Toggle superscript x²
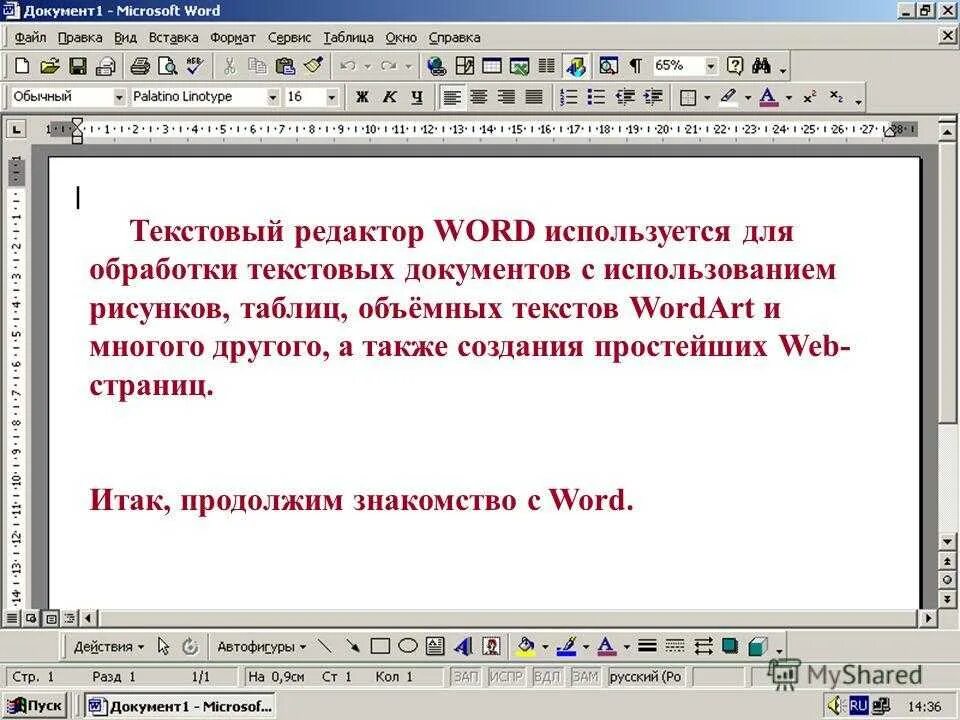960x720 pixels. pos(810,97)
